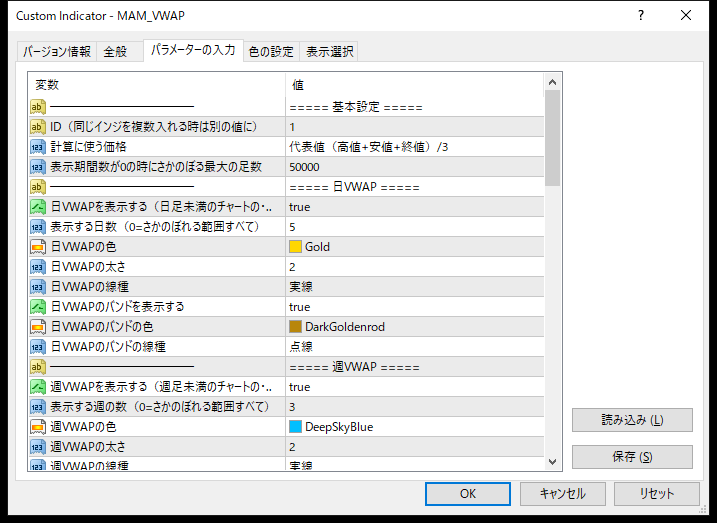Click the boolean icon beside 日VWAPのバンドを表示する

click(x=38, y=307)
